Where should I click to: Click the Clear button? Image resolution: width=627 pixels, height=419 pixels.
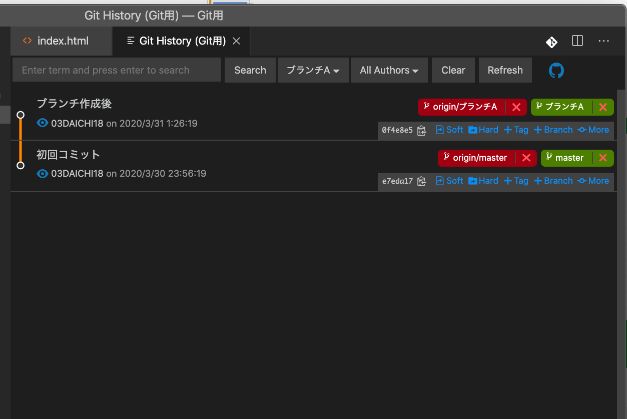coord(453,70)
